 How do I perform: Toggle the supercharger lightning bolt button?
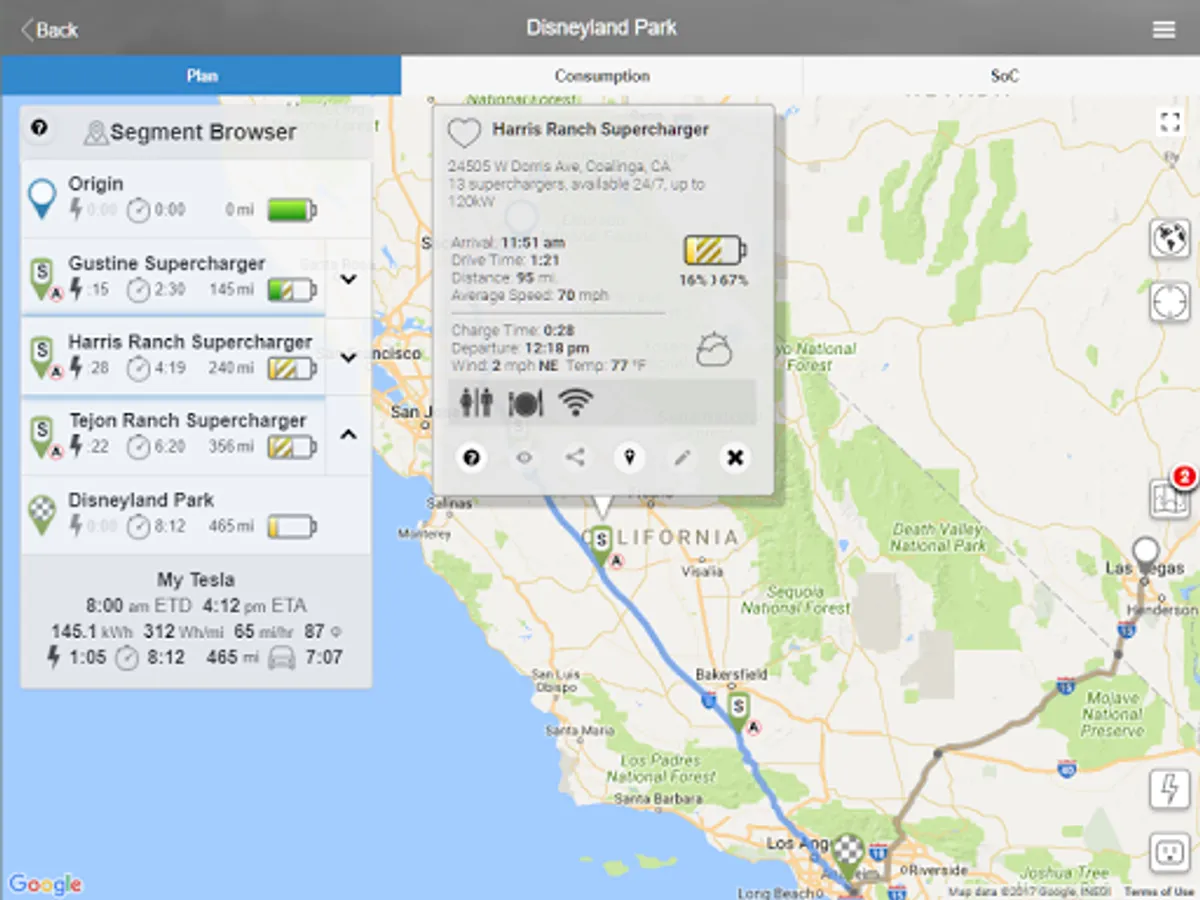pyautogui.click(x=1170, y=789)
